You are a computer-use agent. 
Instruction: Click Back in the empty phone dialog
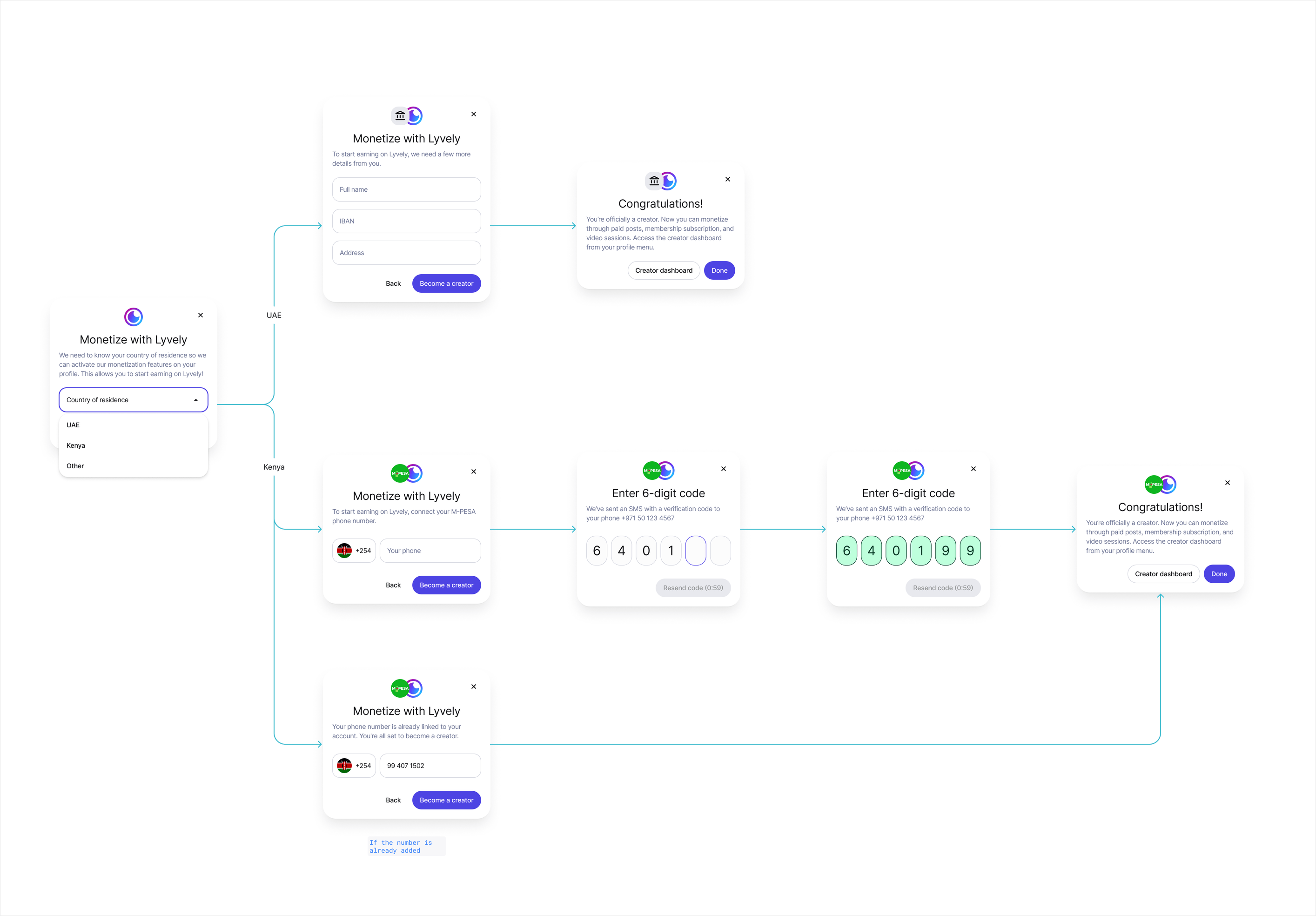(393, 585)
